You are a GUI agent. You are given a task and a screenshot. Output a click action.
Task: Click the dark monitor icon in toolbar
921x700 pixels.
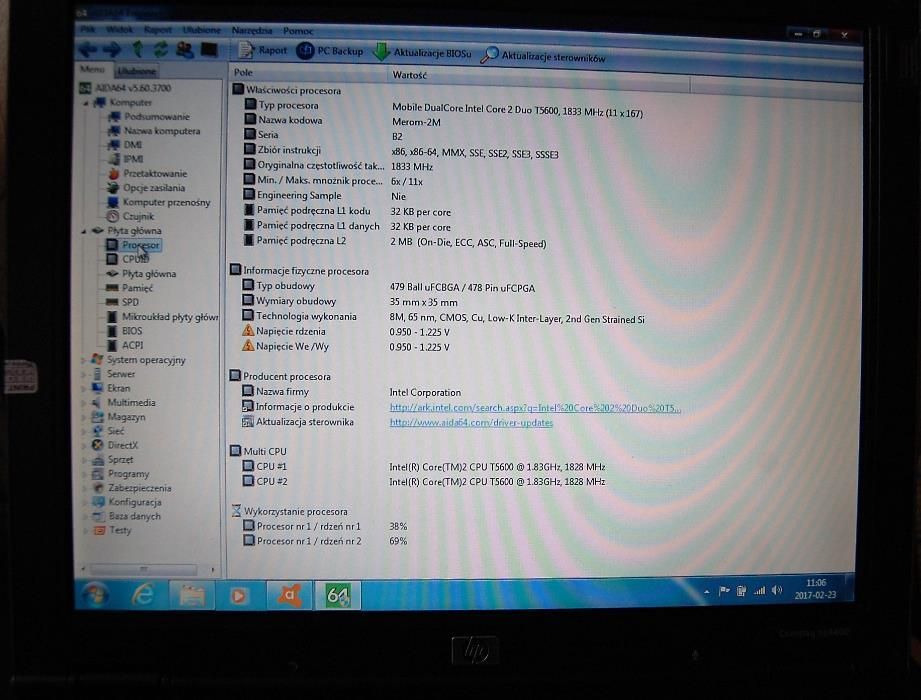point(209,50)
